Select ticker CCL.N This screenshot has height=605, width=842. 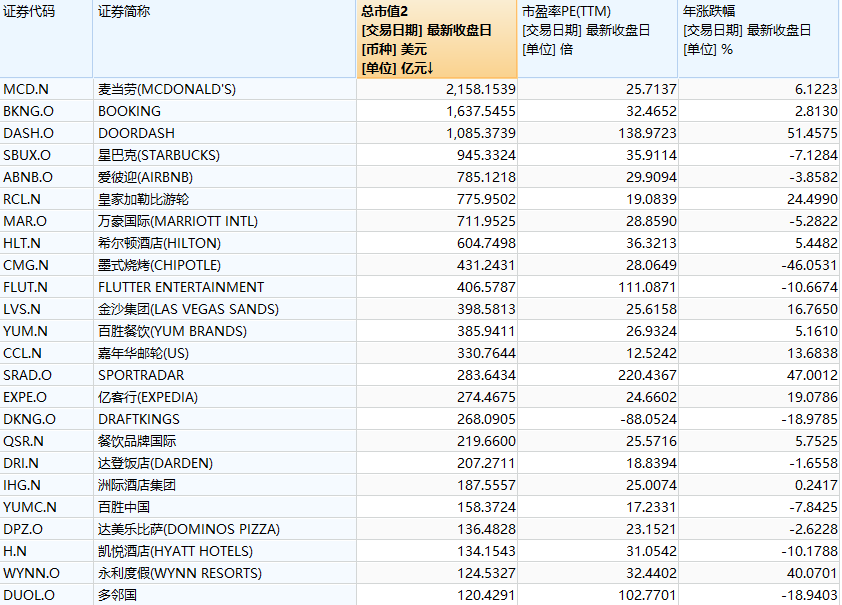coord(23,353)
